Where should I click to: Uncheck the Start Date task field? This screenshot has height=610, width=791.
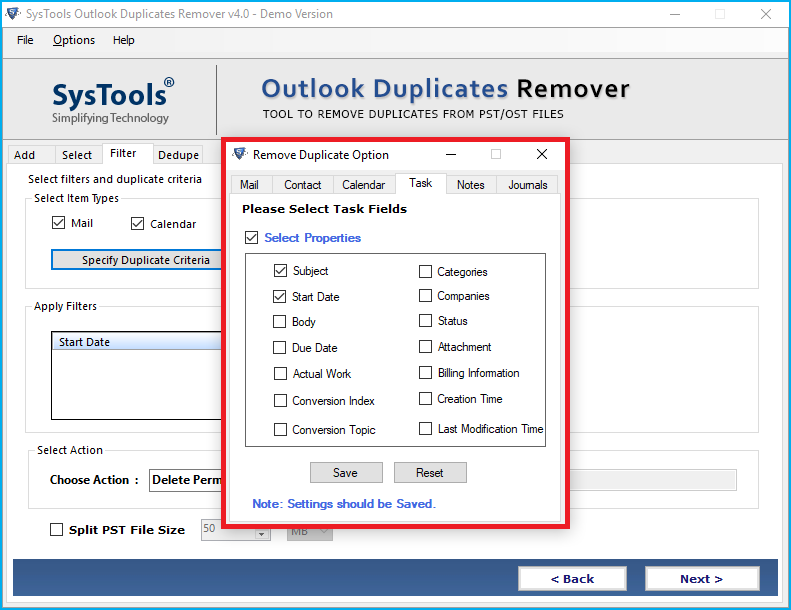click(x=279, y=297)
